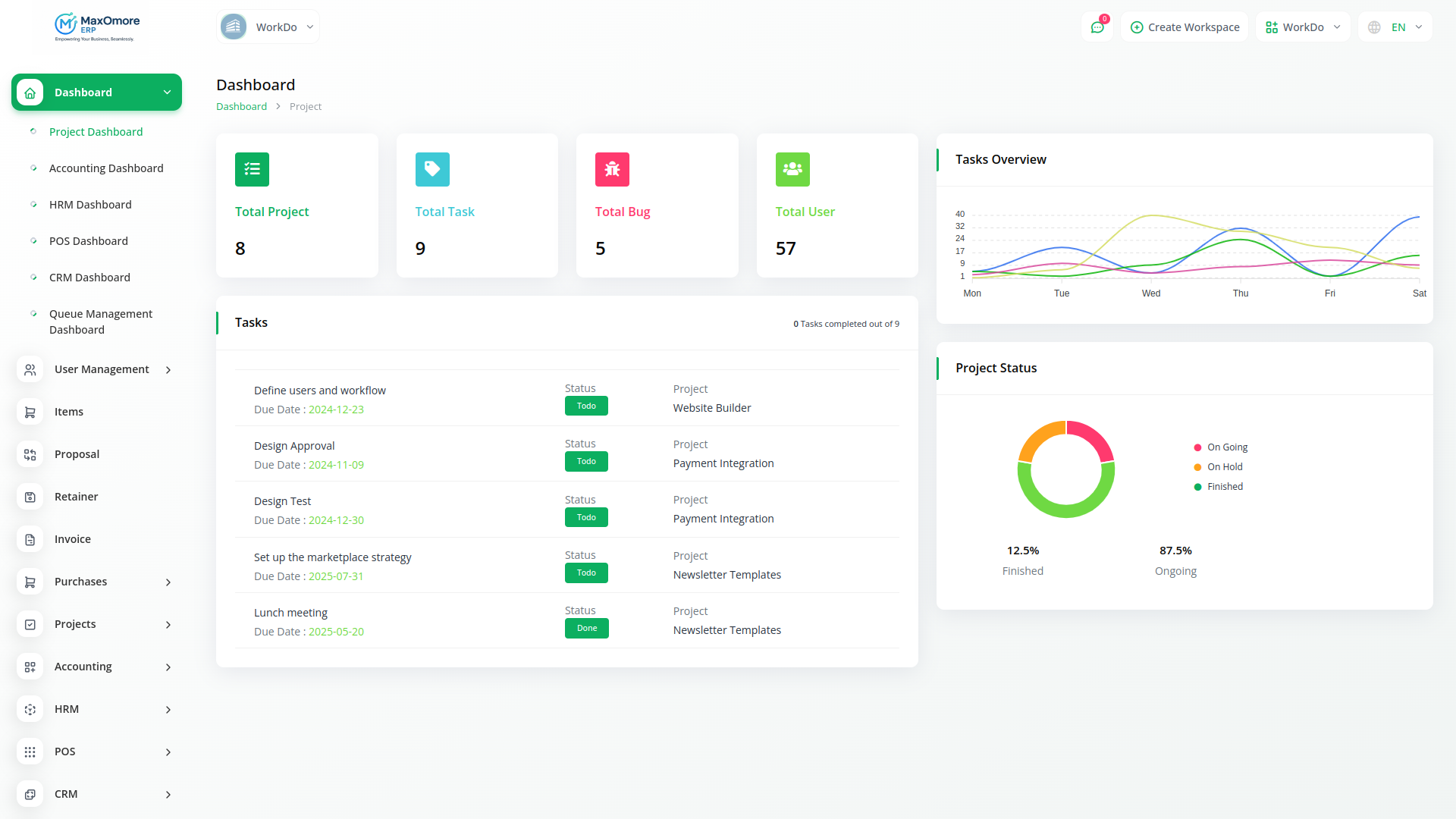Open the Accounting Dashboard menu item
Image resolution: width=1456 pixels, height=819 pixels.
tap(106, 168)
